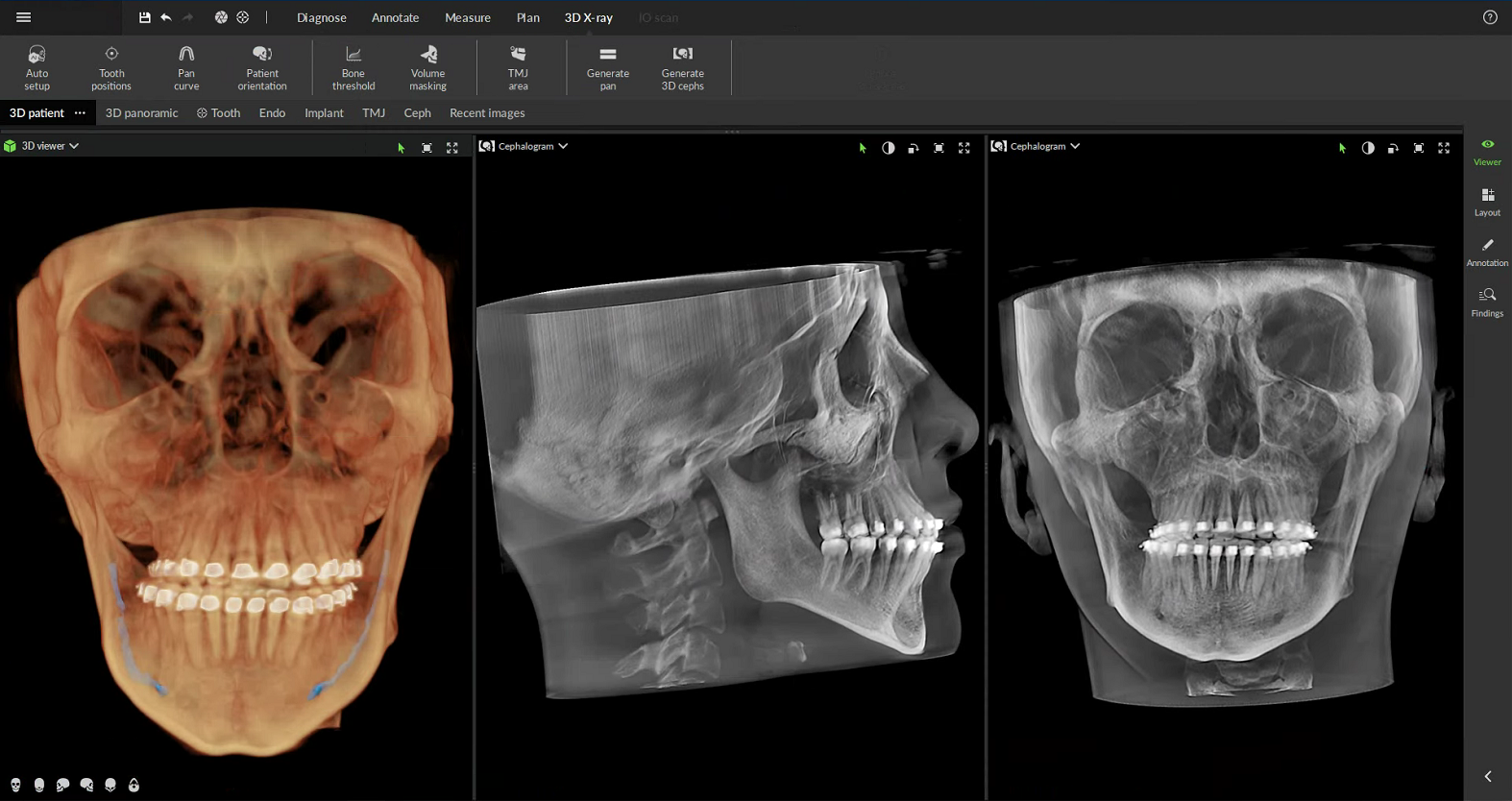The width and height of the screenshot is (1512, 801).
Task: Fit the middle cephalogram image to view
Action: [939, 148]
